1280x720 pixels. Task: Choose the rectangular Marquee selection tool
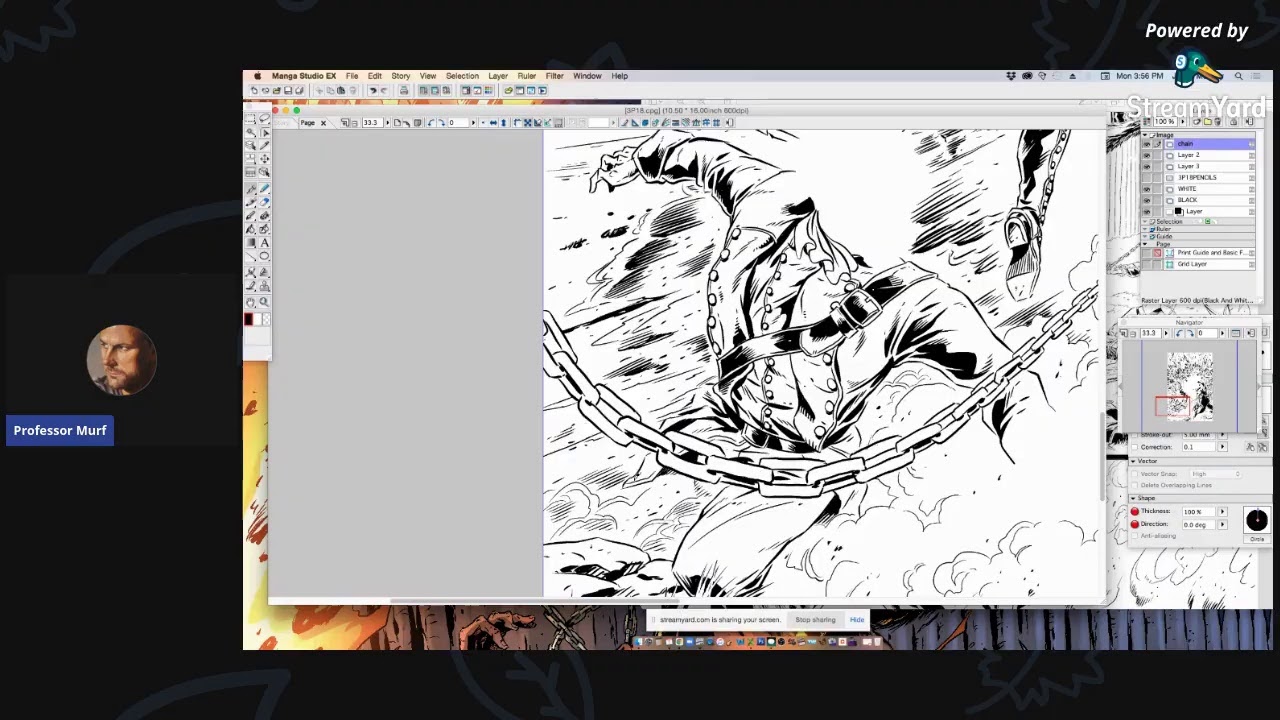pos(251,119)
